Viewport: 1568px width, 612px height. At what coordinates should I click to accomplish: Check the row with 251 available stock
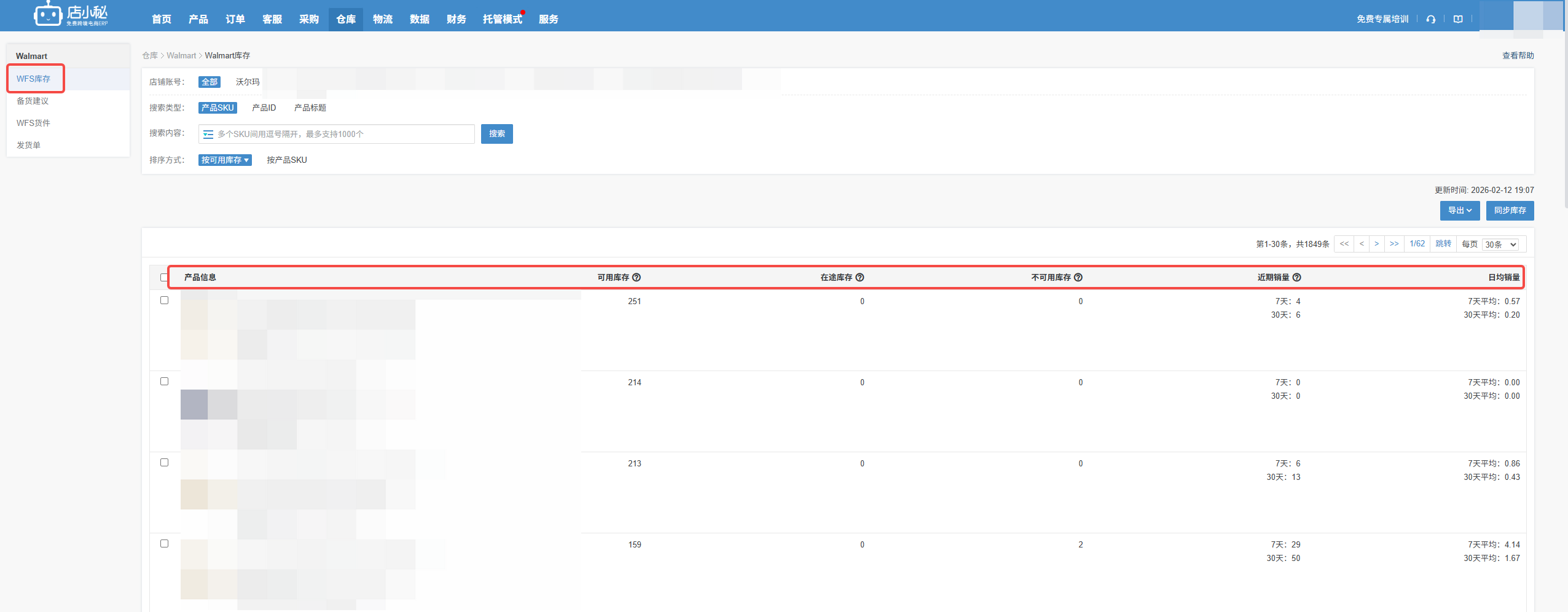click(x=164, y=300)
